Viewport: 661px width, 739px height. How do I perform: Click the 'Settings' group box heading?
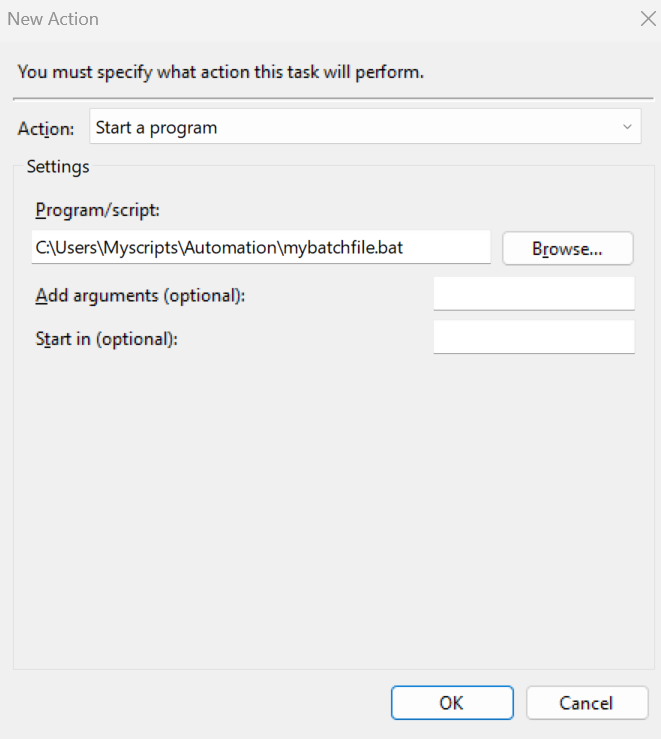tap(58, 167)
